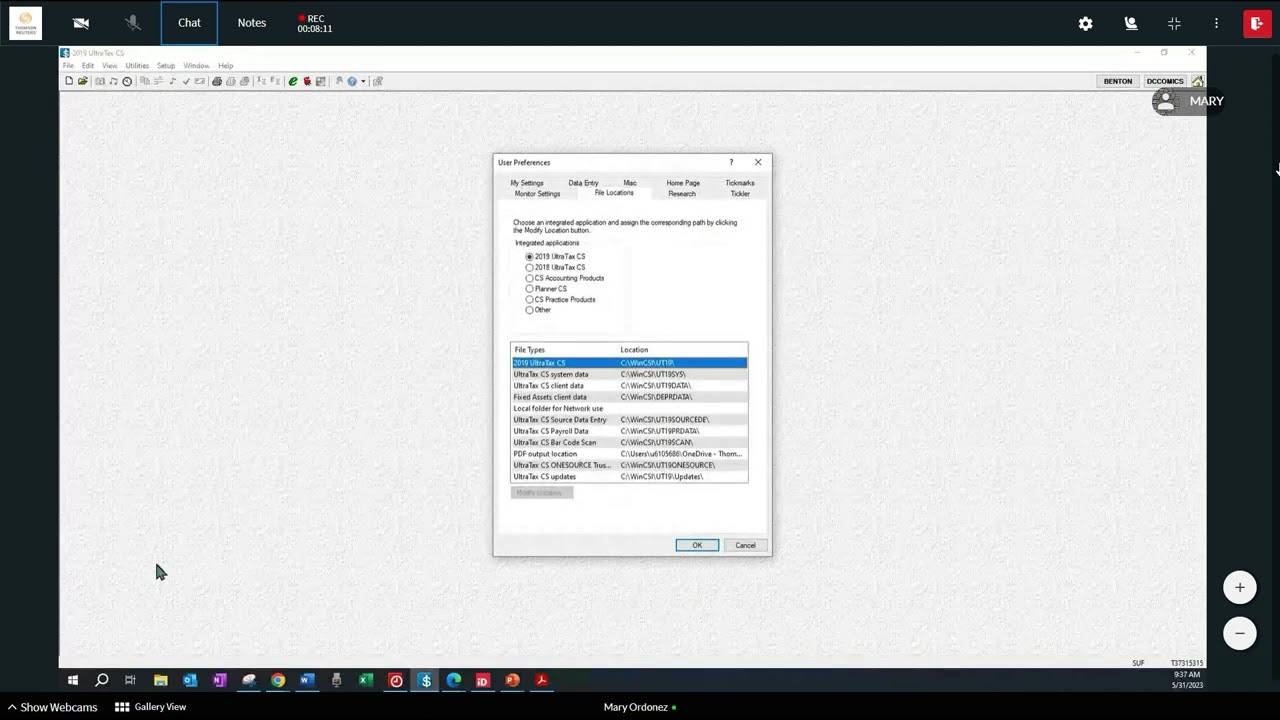Switch to the Home Page tab

683,183
